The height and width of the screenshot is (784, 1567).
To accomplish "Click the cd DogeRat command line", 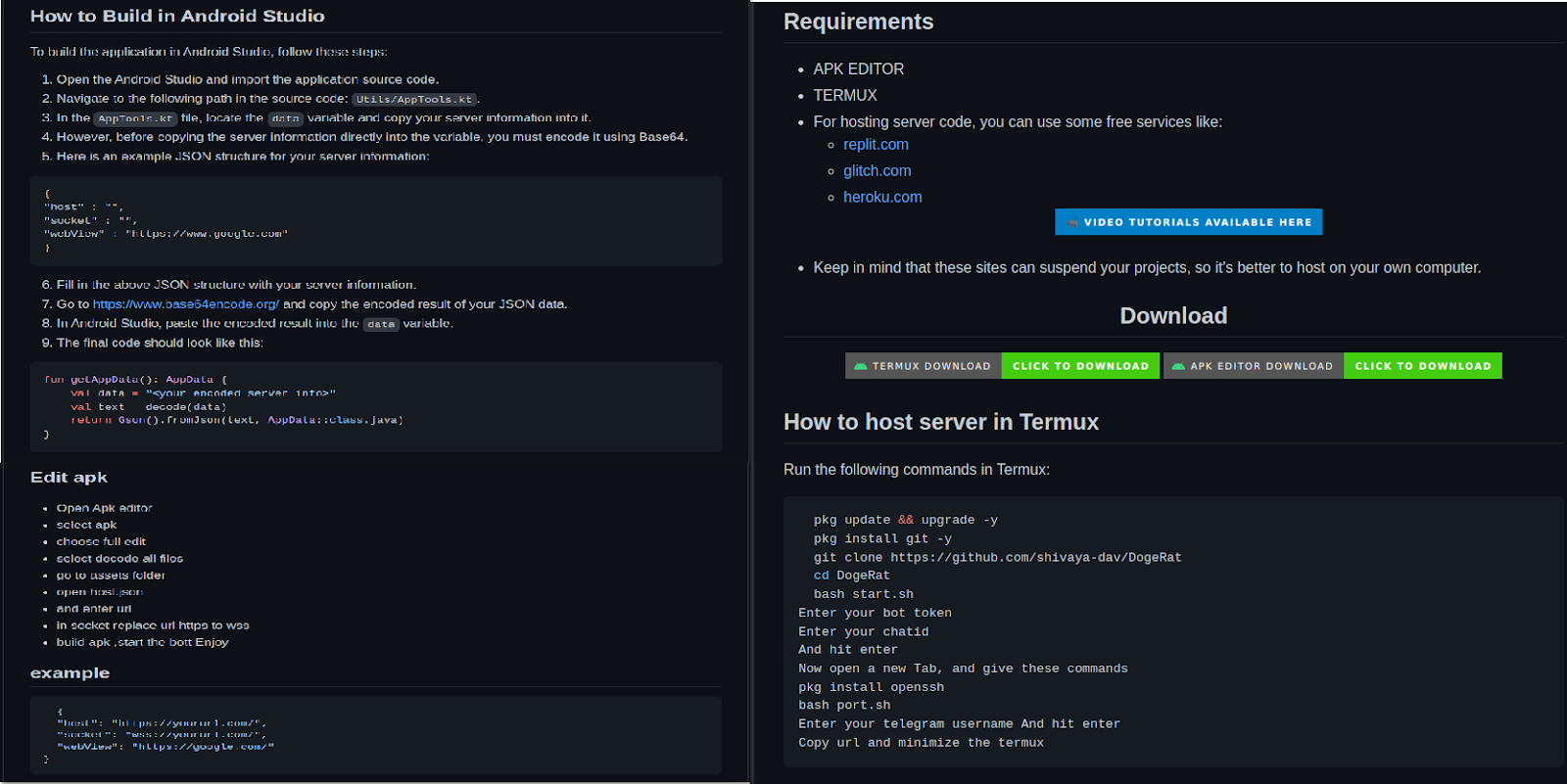I will click(851, 576).
